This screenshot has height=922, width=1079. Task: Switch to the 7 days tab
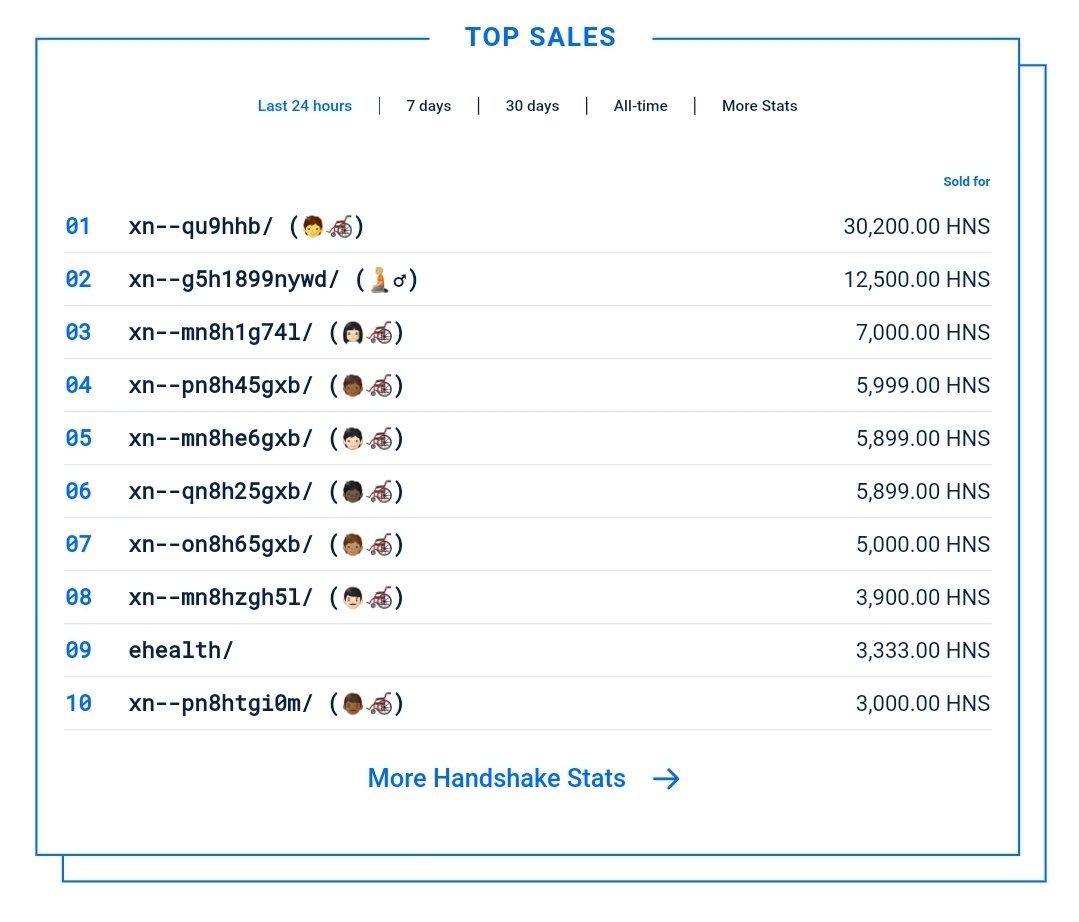(428, 106)
